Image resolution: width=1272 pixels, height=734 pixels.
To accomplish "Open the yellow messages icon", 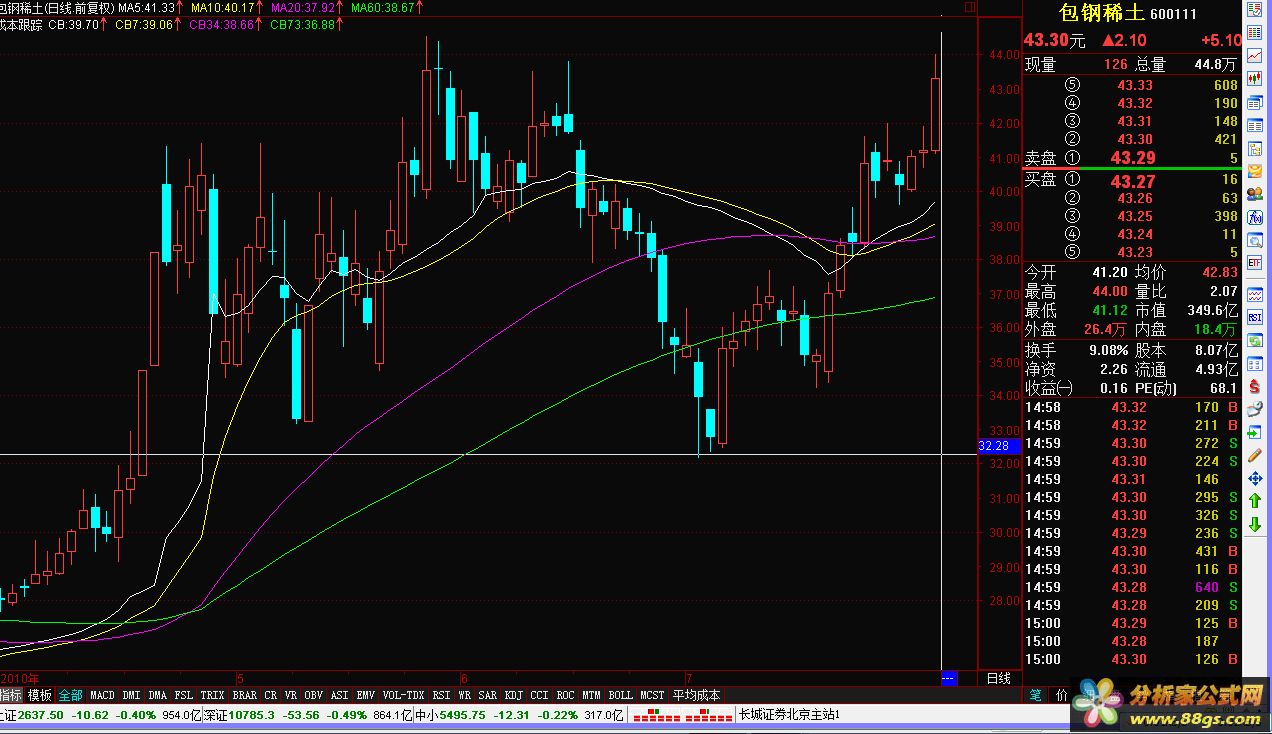I will (x=1254, y=172).
